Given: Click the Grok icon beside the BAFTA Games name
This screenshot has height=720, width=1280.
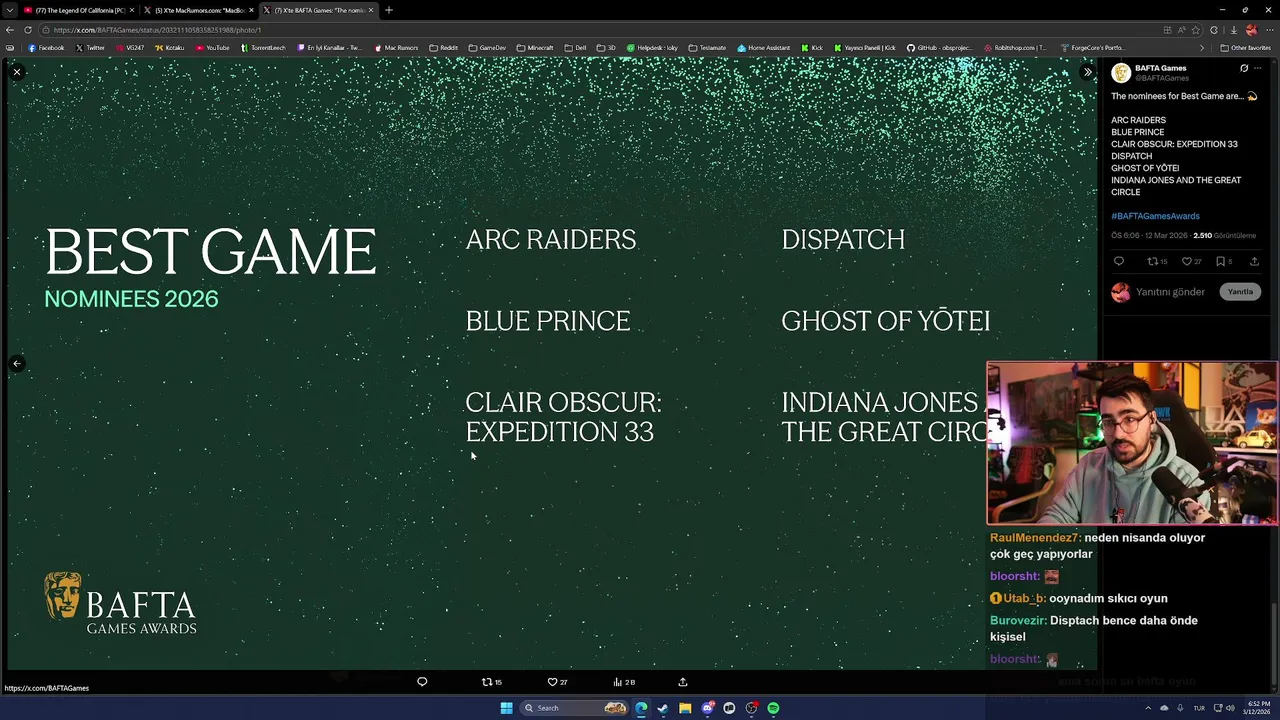Looking at the screenshot, I should click(1244, 69).
